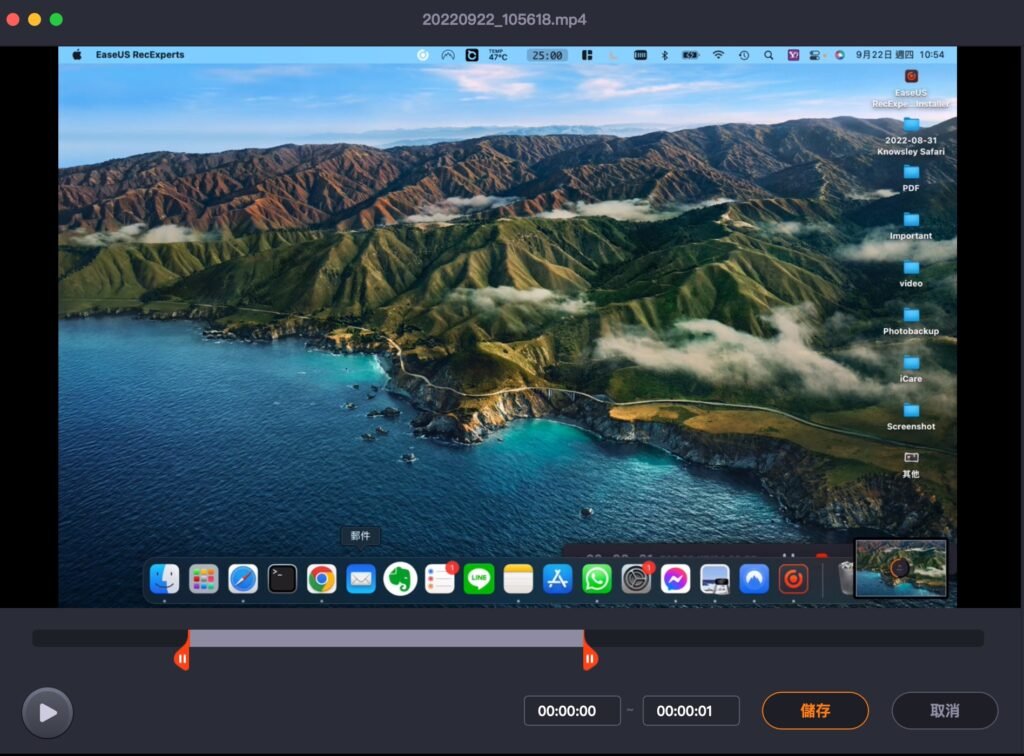Click the 25:00 timer in menu bar
This screenshot has height=756, width=1024.
coord(547,55)
